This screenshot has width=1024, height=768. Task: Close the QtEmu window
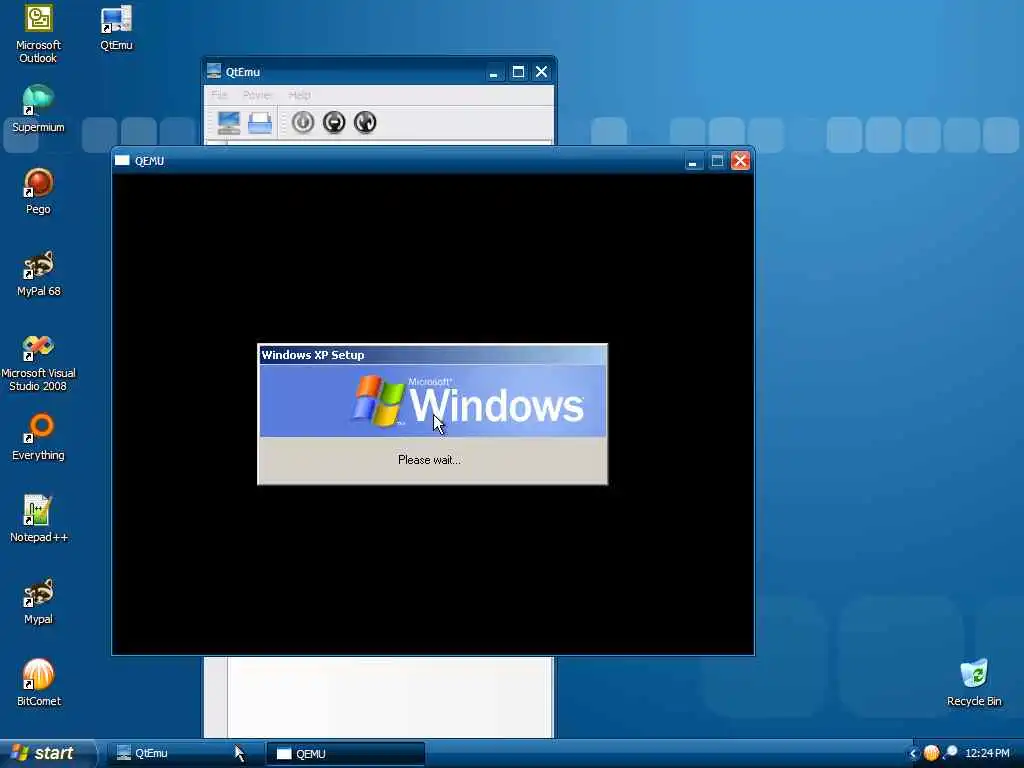pyautogui.click(x=541, y=72)
